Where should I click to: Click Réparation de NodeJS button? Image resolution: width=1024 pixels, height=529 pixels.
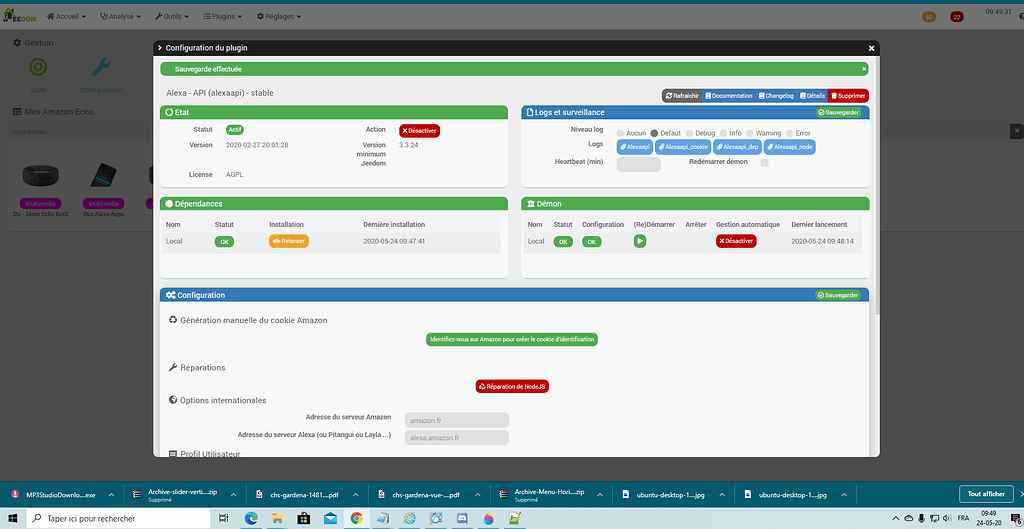click(x=512, y=387)
